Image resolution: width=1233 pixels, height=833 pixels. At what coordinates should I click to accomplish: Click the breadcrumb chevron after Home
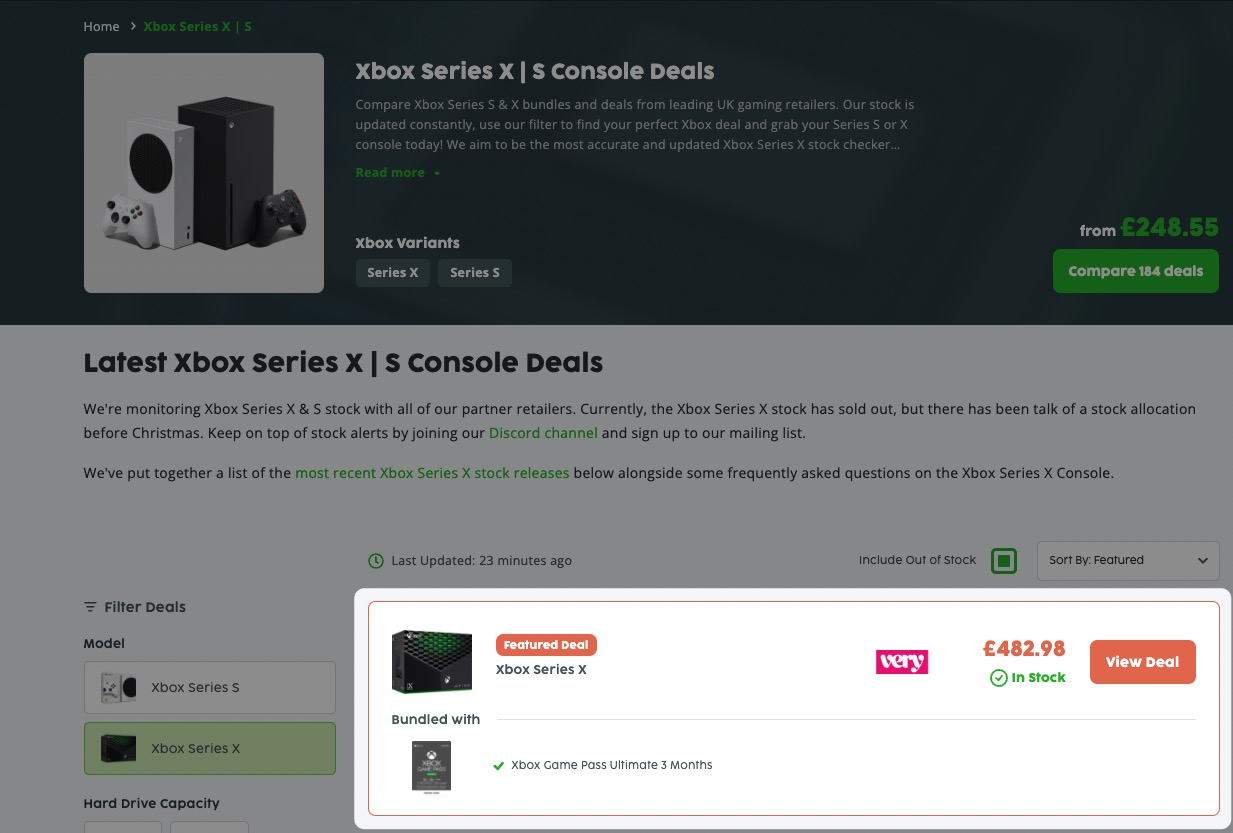tap(133, 27)
